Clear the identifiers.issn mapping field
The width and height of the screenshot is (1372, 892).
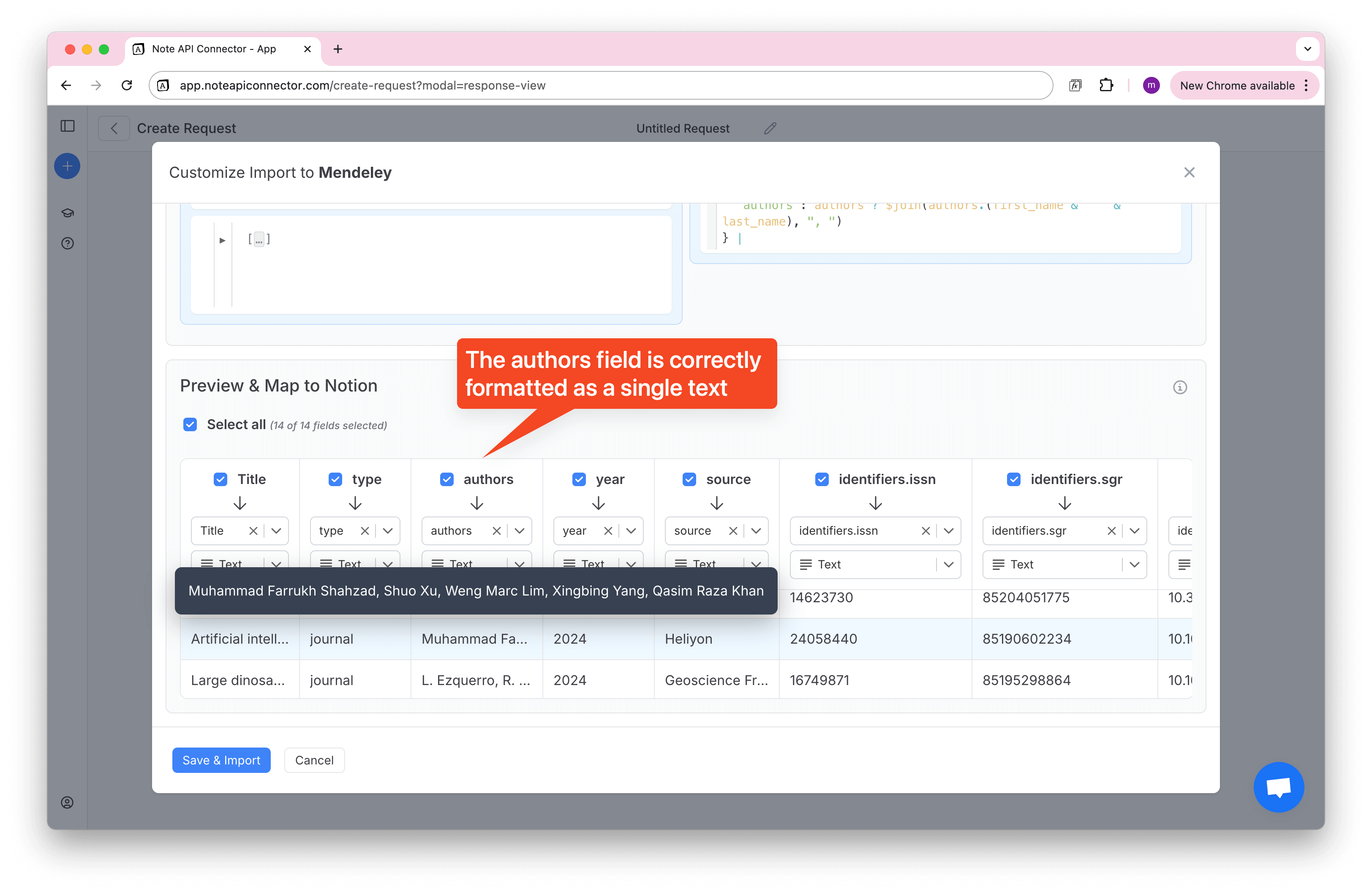coord(925,531)
